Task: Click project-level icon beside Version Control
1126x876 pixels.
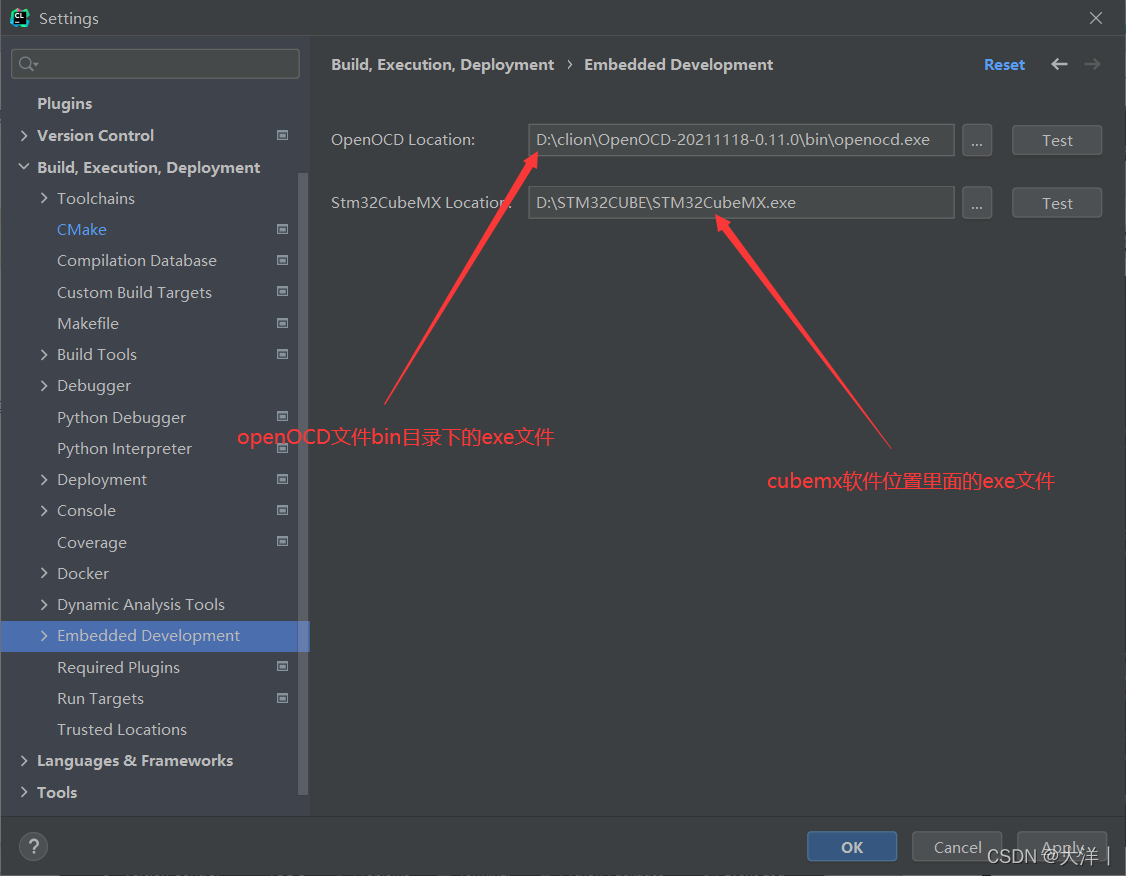Action: (283, 135)
